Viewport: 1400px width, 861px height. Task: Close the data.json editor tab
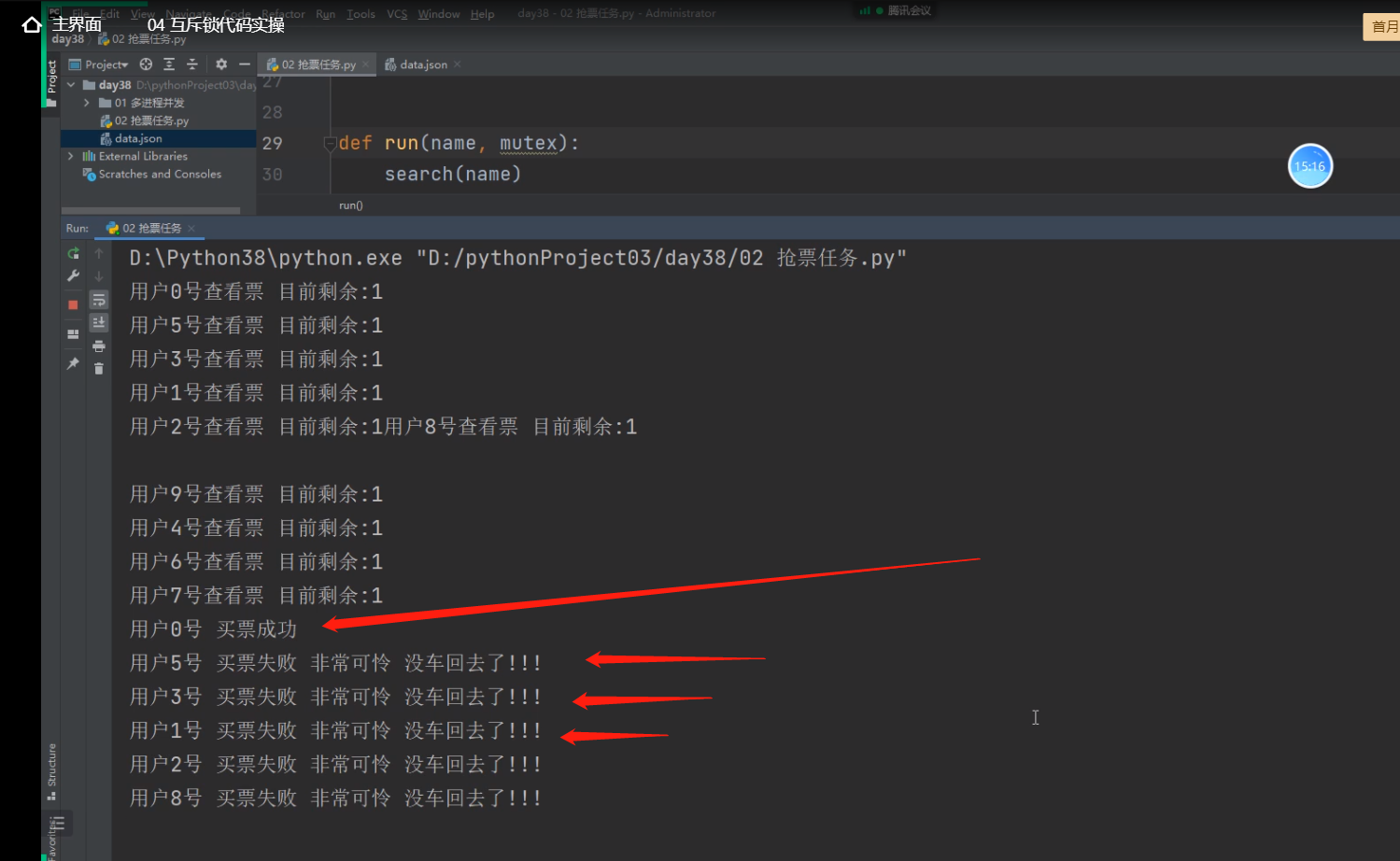pyautogui.click(x=457, y=64)
